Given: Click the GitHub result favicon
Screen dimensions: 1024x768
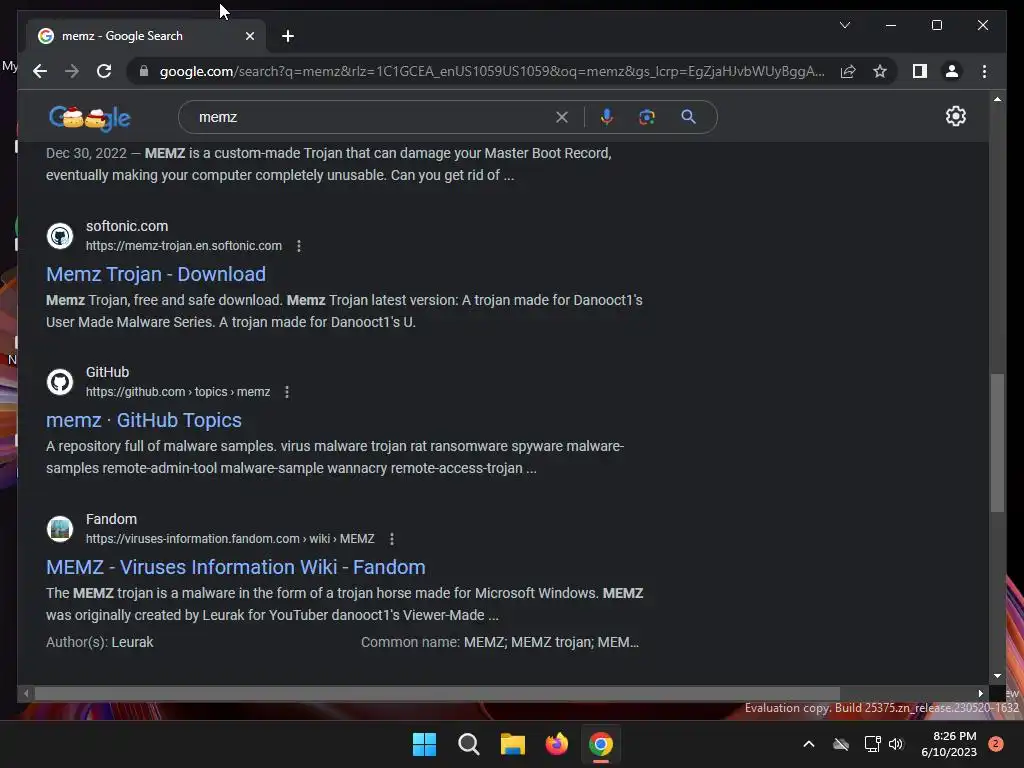Looking at the screenshot, I should point(60,382).
